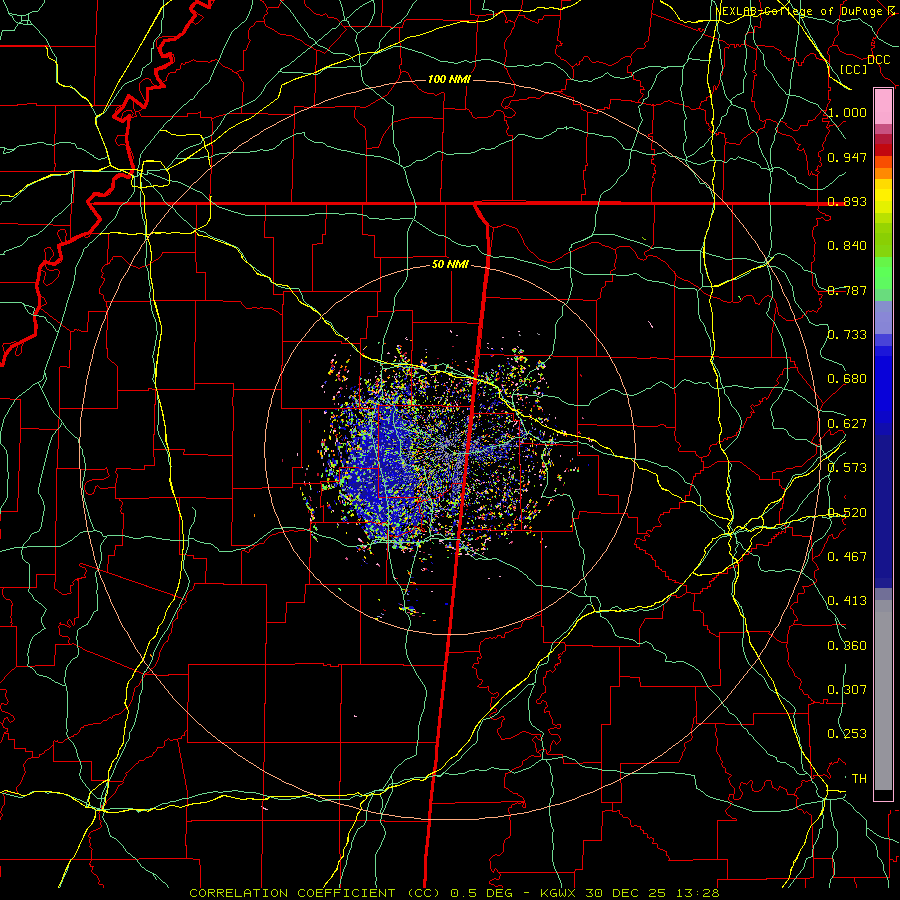Select the 1.000 legend value
The image size is (900, 900).
point(847,112)
